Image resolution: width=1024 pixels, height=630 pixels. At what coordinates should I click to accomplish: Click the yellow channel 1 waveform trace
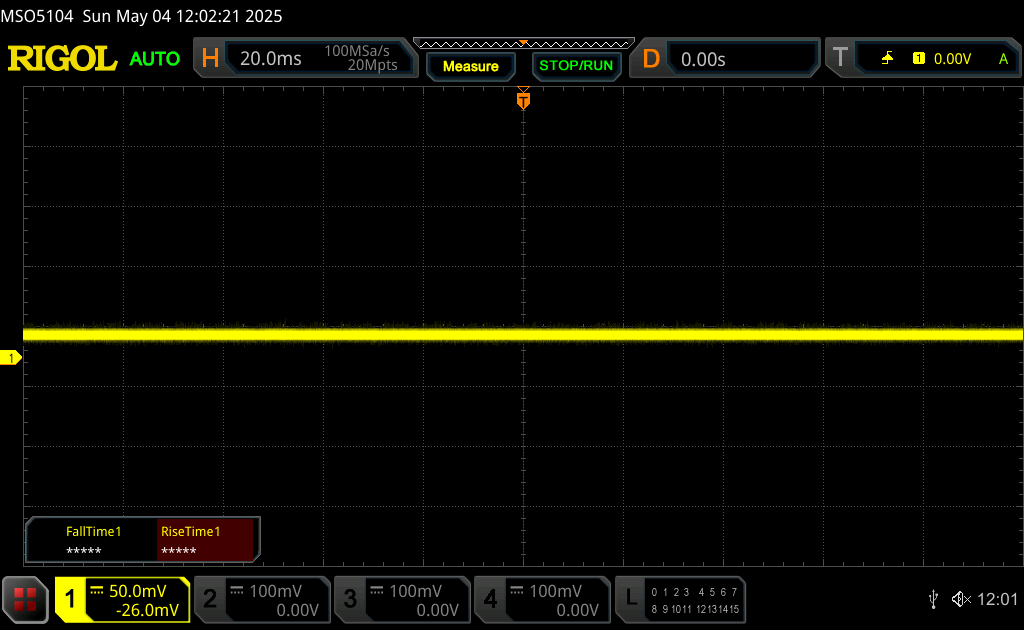click(523, 335)
